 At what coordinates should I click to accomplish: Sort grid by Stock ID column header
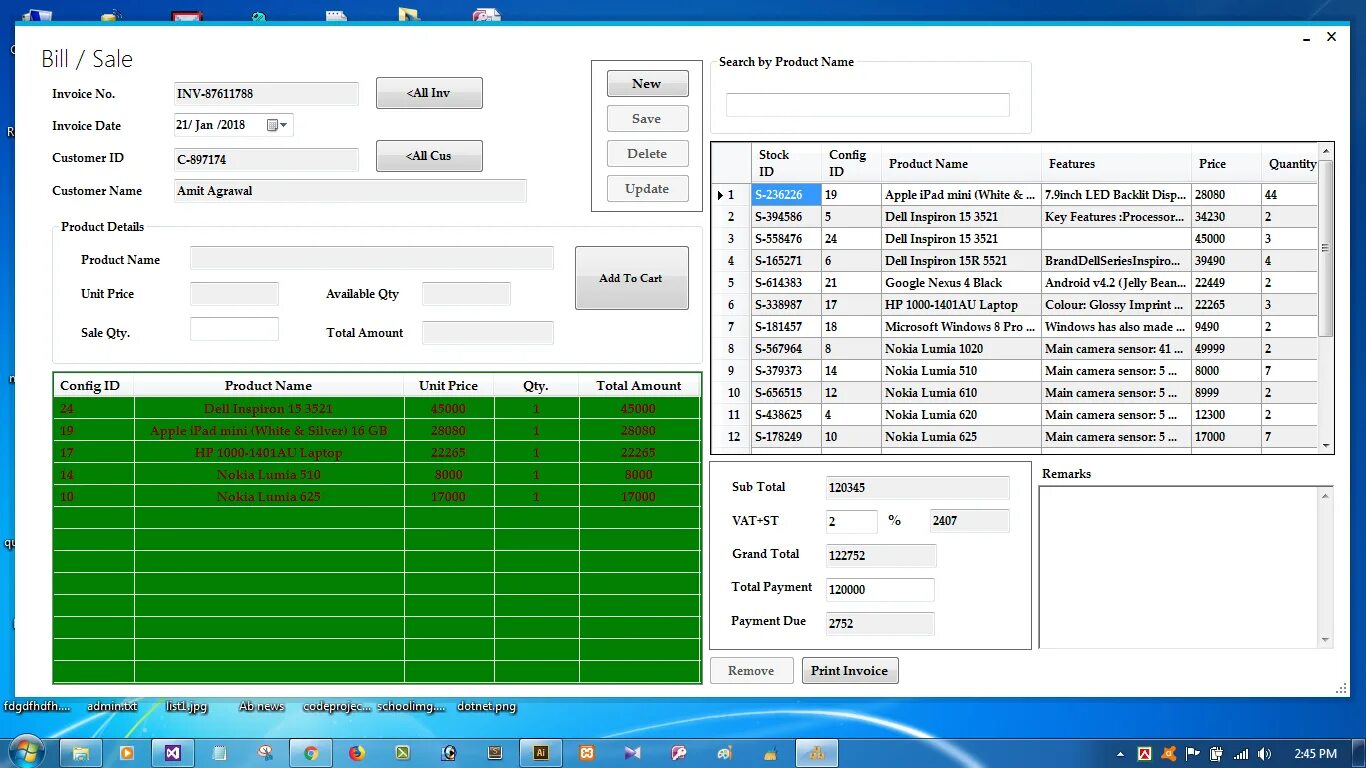(785, 163)
